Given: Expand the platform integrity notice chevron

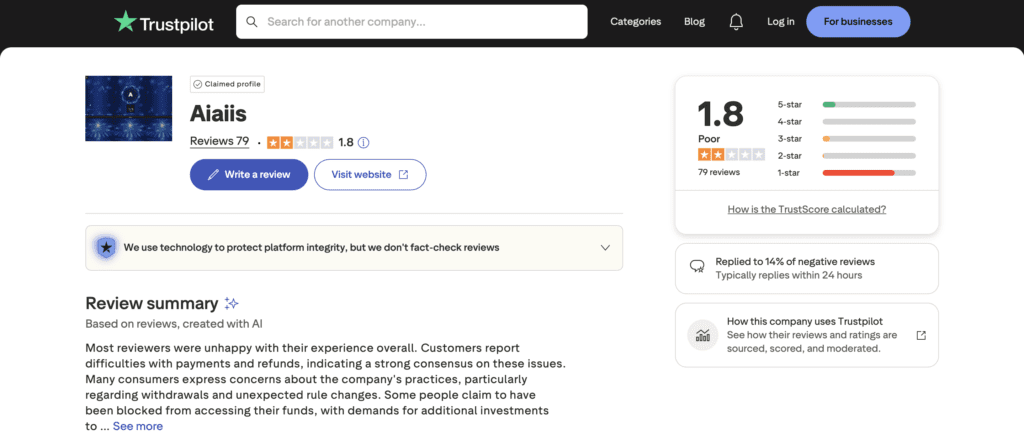Looking at the screenshot, I should pos(605,248).
